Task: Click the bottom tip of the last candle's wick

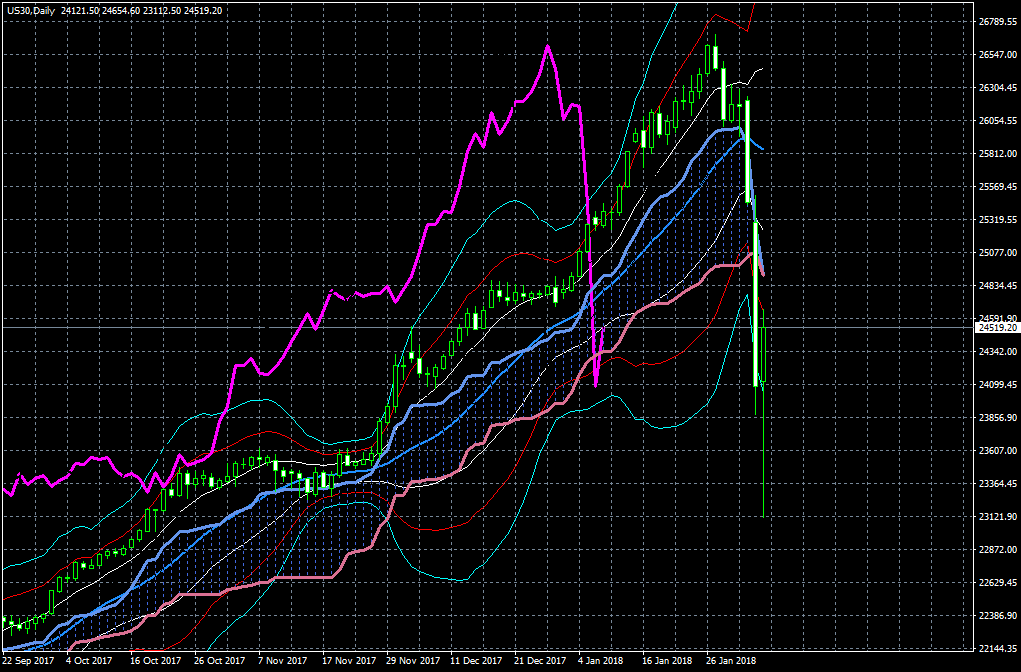Action: point(764,516)
